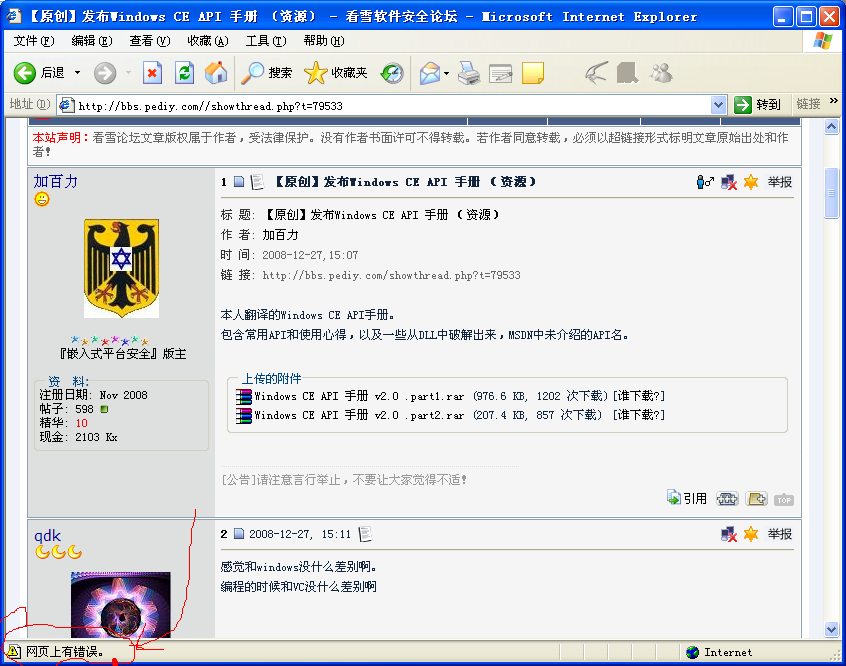Image resolution: width=846 pixels, height=666 pixels.
Task: Click the green reputation square beside 598
Action: point(105,409)
